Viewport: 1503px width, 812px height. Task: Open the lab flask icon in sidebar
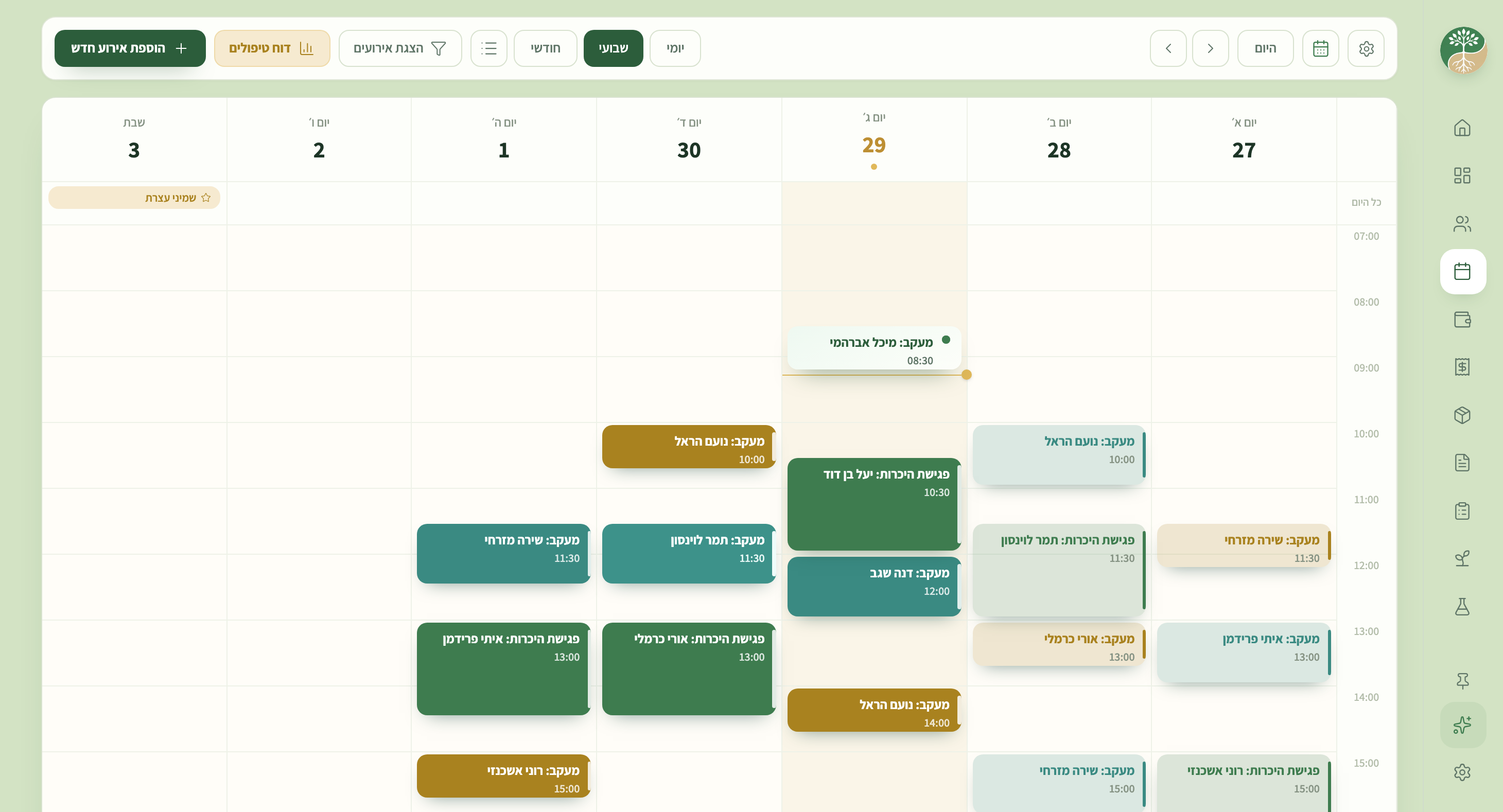pos(1462,607)
